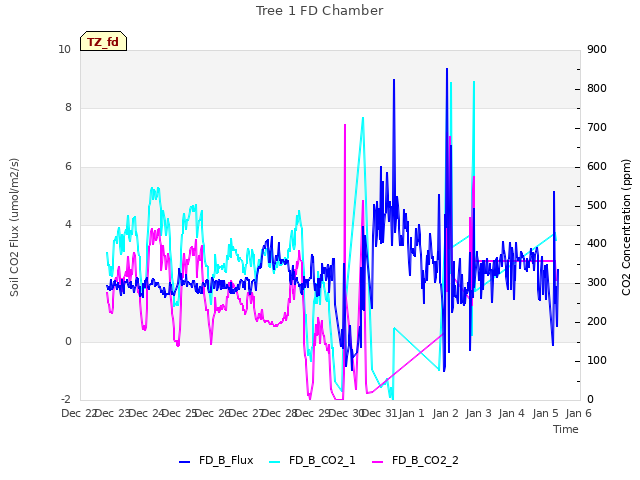Screen dimensions: 640x480
Task: Click the '4' left y-axis tick label
Action: click(68, 224)
